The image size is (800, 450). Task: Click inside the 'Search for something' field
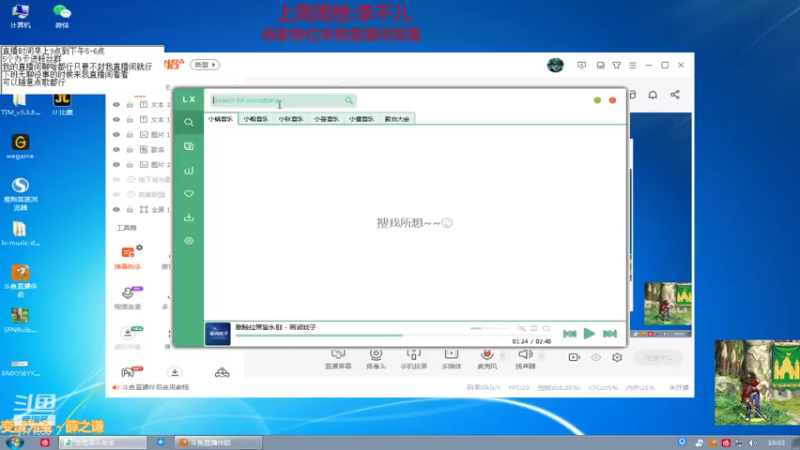click(x=277, y=101)
